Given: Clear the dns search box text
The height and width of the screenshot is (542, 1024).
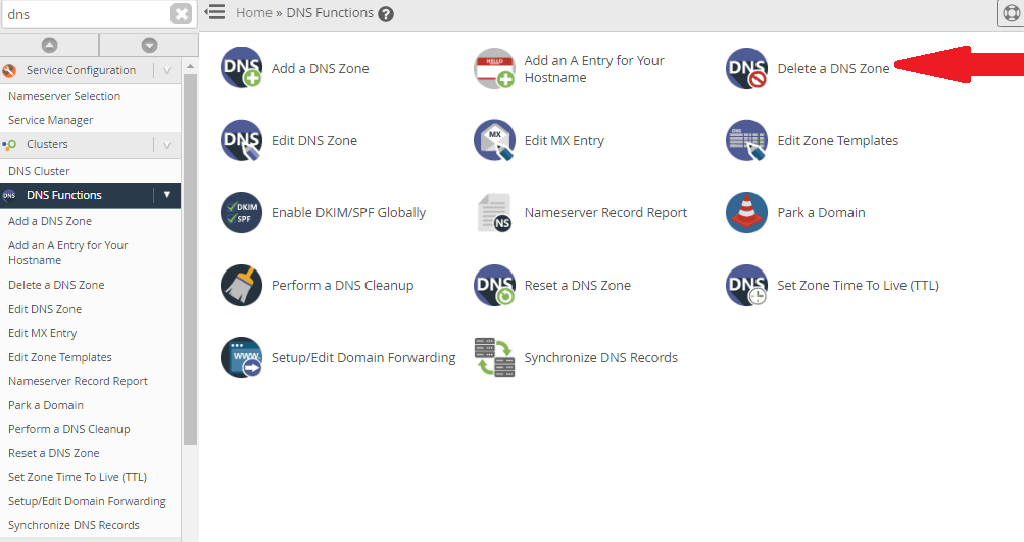Looking at the screenshot, I should (x=180, y=14).
